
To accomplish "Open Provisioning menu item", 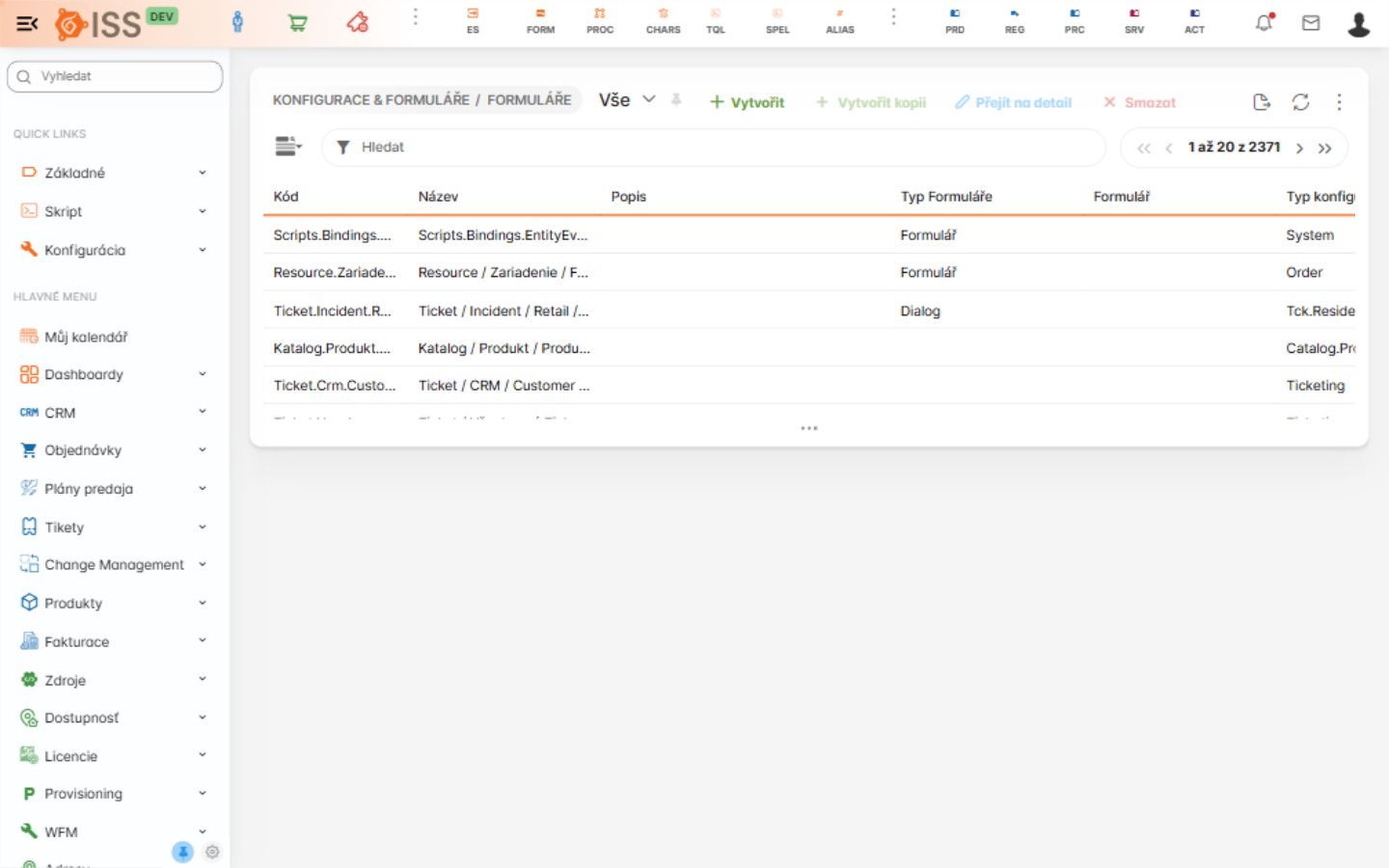I will click(114, 795).
